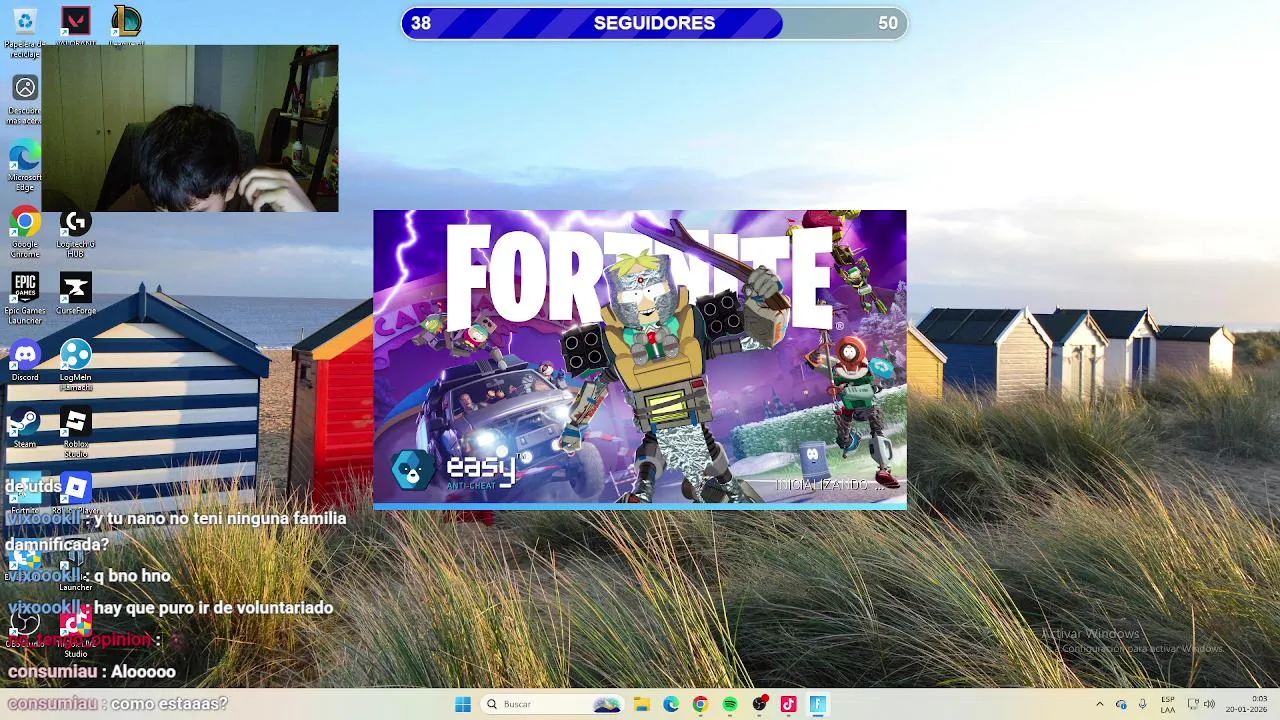
Task: Open the Microsoft Edge desktop shortcut
Action: tap(25, 166)
